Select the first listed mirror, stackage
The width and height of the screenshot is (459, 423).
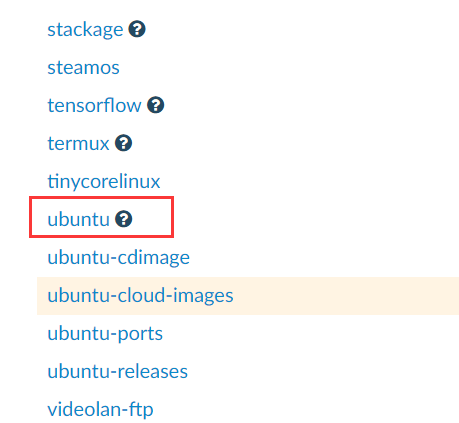tap(85, 30)
